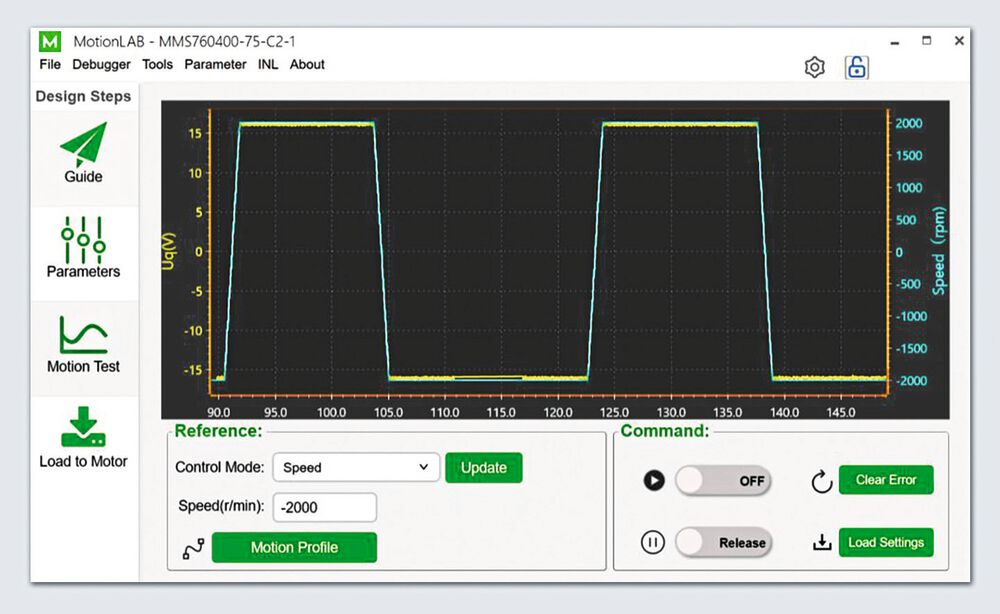Open the Debugger menu

pos(101,64)
